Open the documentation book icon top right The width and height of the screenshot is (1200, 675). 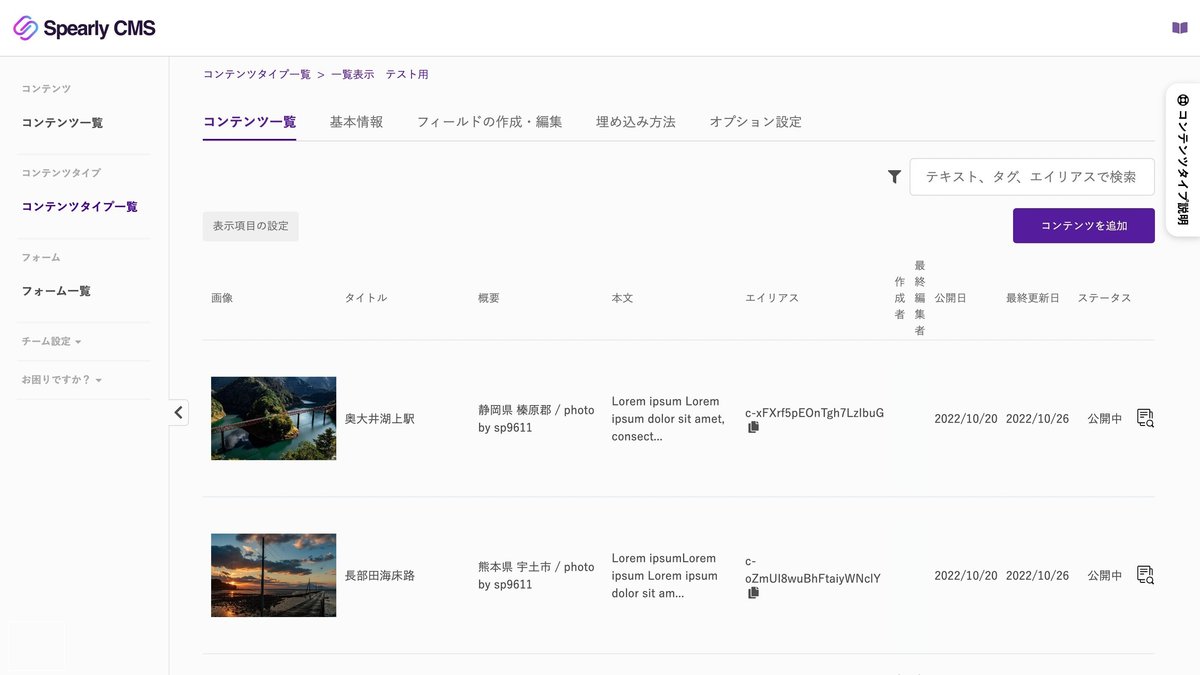click(1178, 27)
